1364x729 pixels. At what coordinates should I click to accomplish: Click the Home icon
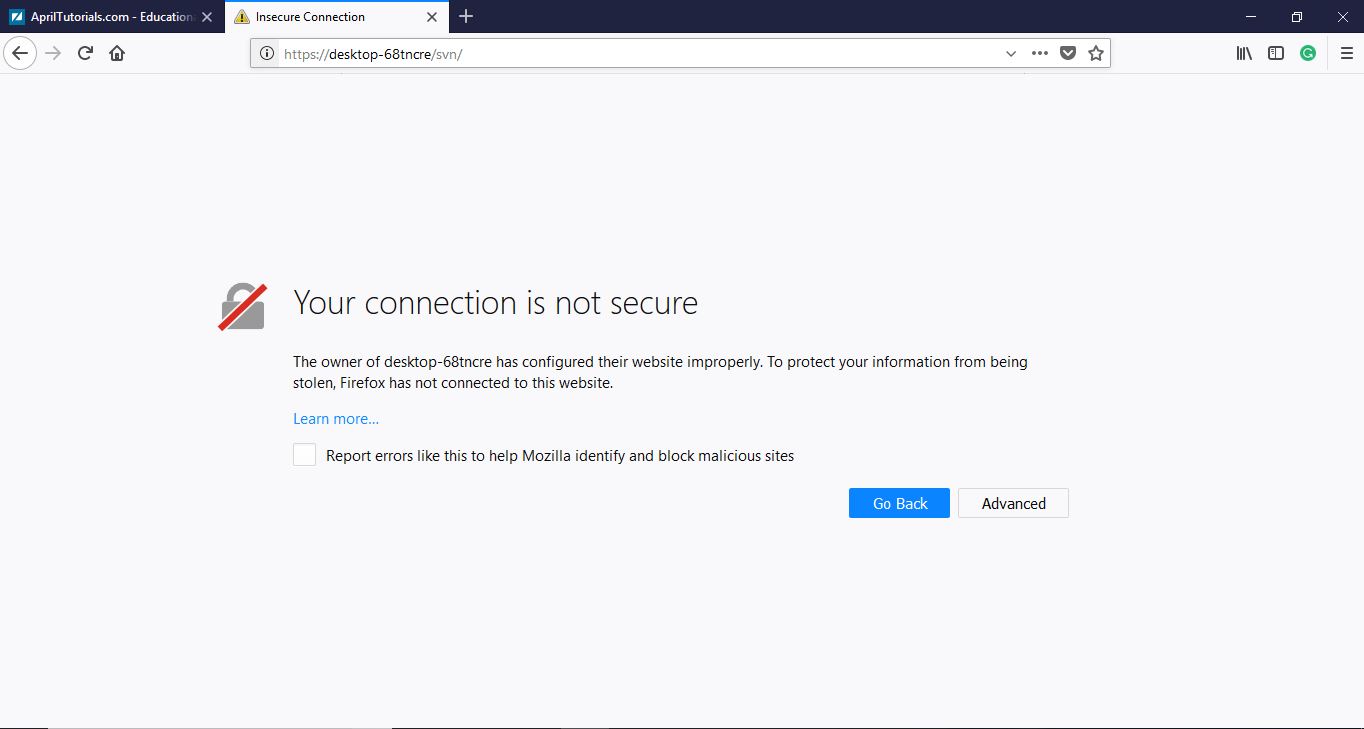click(117, 53)
